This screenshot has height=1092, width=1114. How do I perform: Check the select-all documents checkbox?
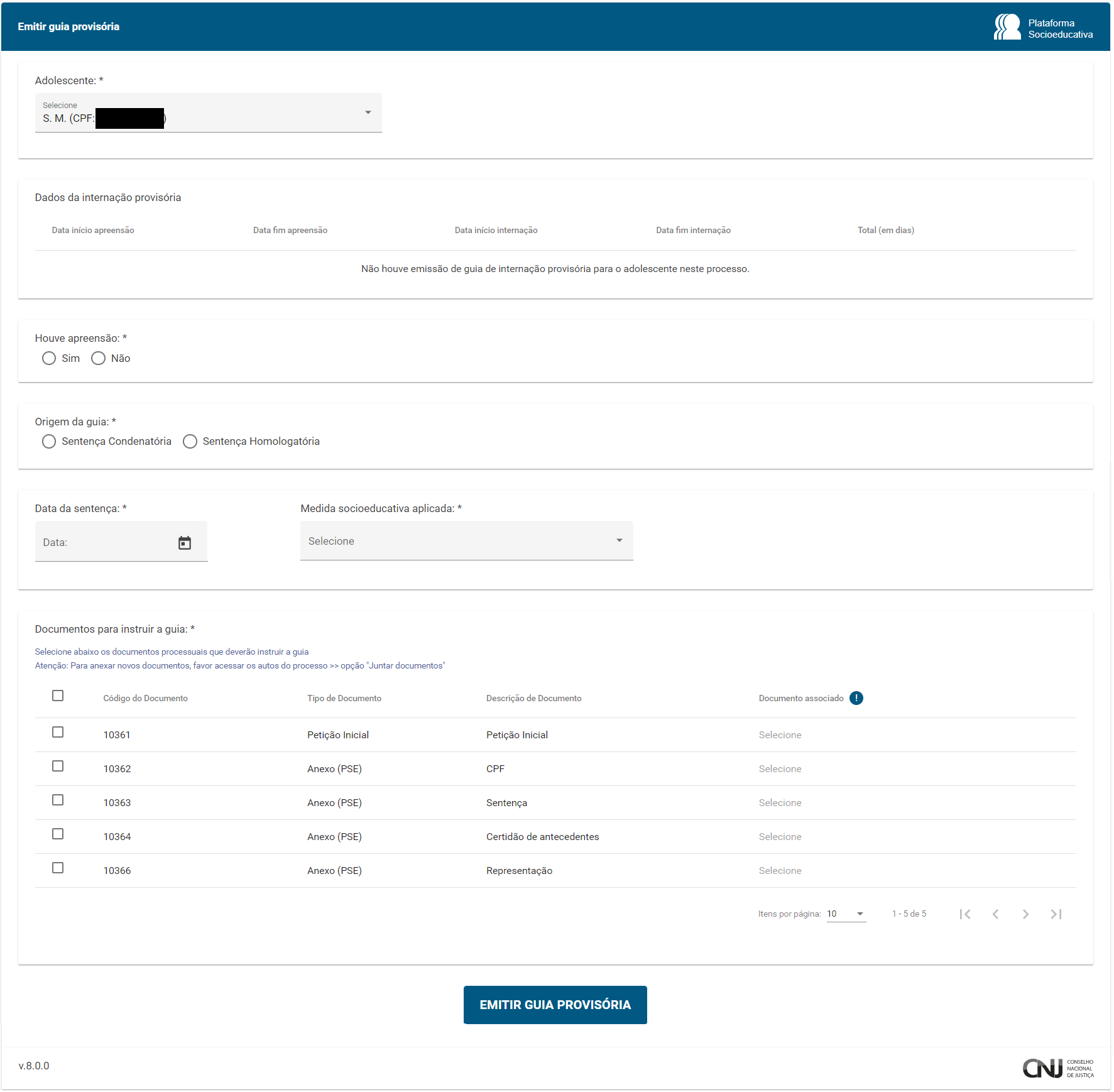pyautogui.click(x=58, y=696)
